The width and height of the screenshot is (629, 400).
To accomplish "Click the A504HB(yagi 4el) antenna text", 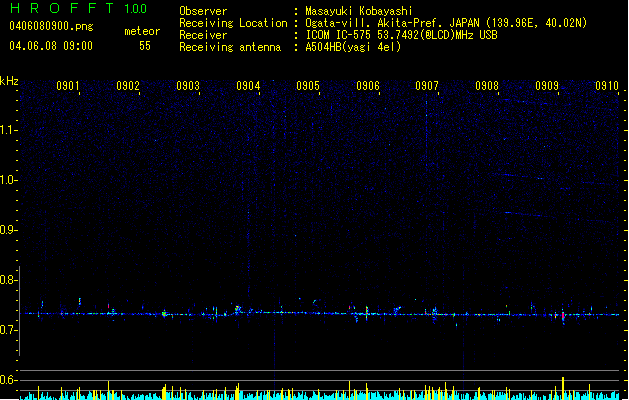I will click(353, 47).
